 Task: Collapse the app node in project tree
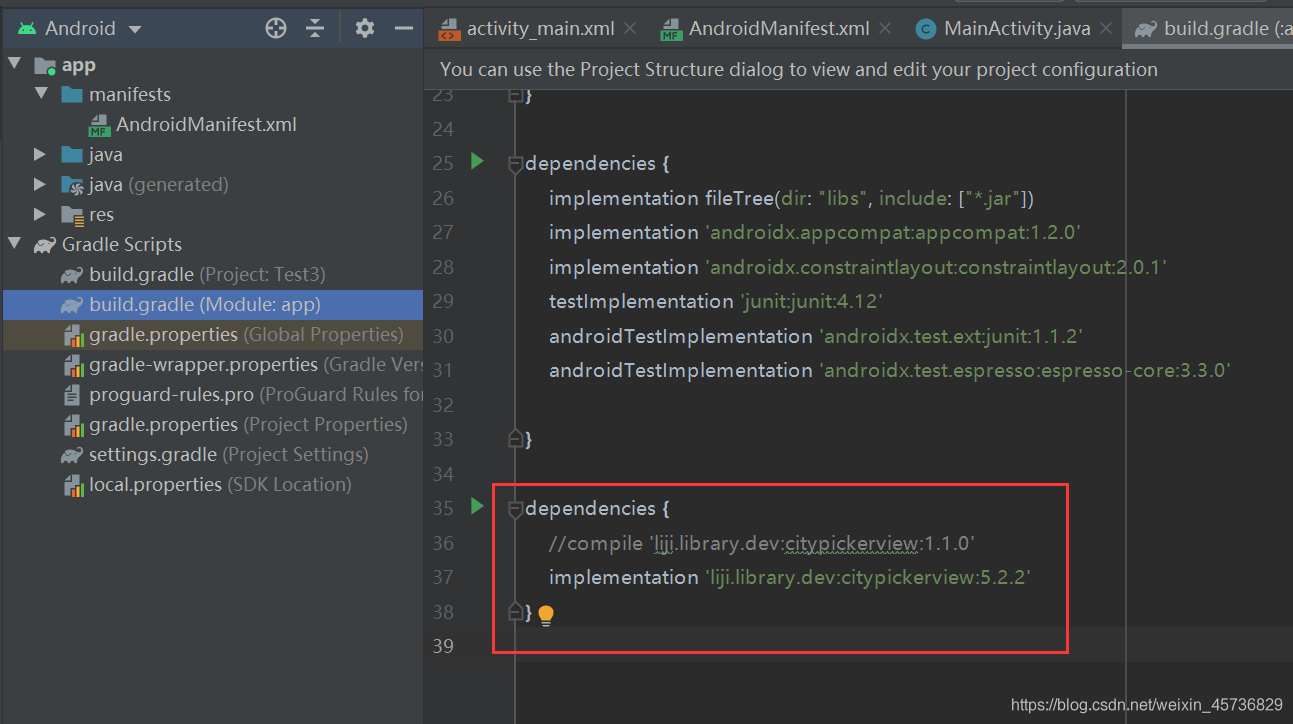16,64
